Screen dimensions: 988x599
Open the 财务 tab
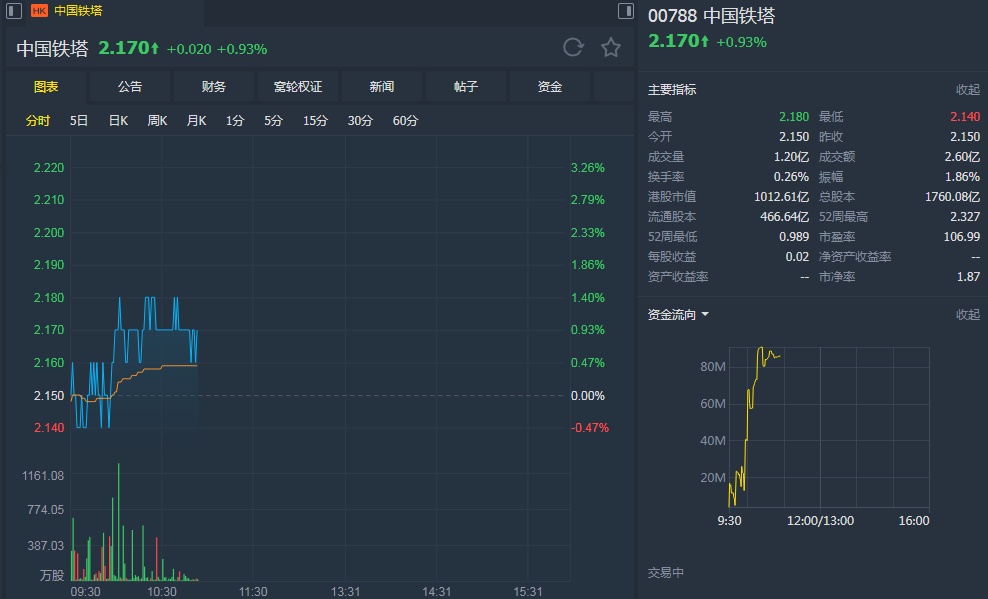tap(214, 87)
